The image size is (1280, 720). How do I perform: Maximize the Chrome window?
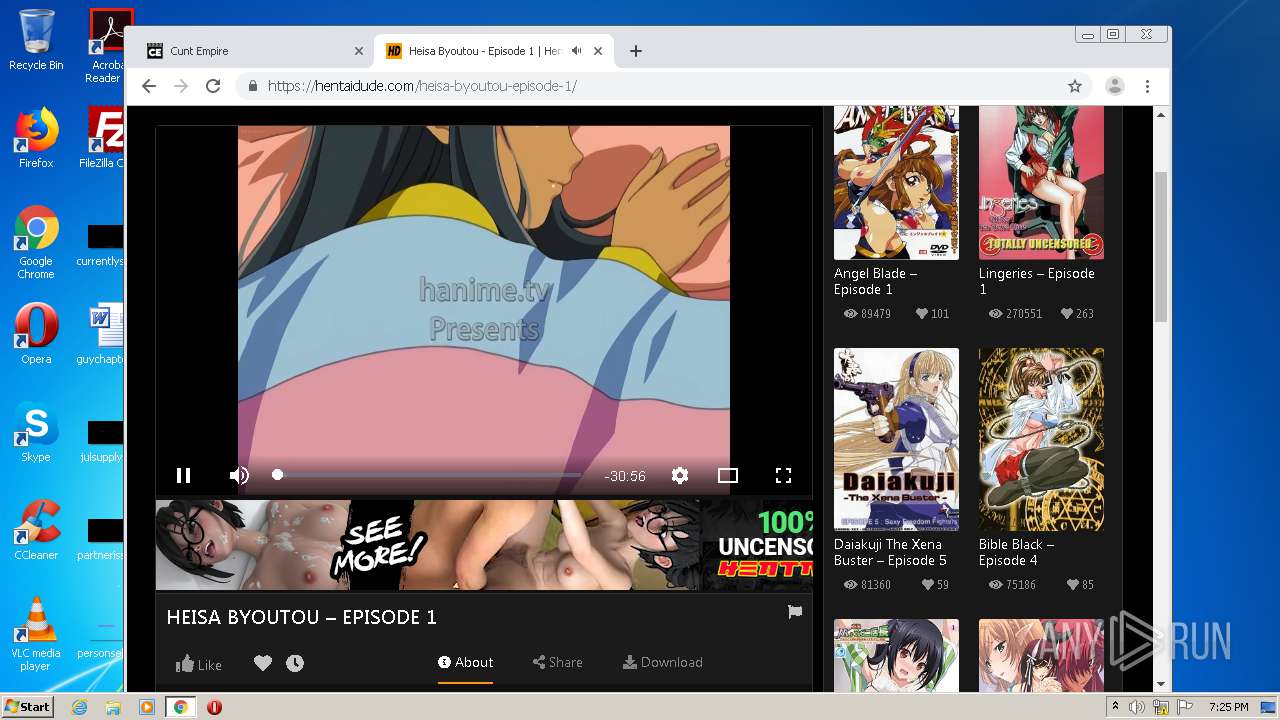1113,34
